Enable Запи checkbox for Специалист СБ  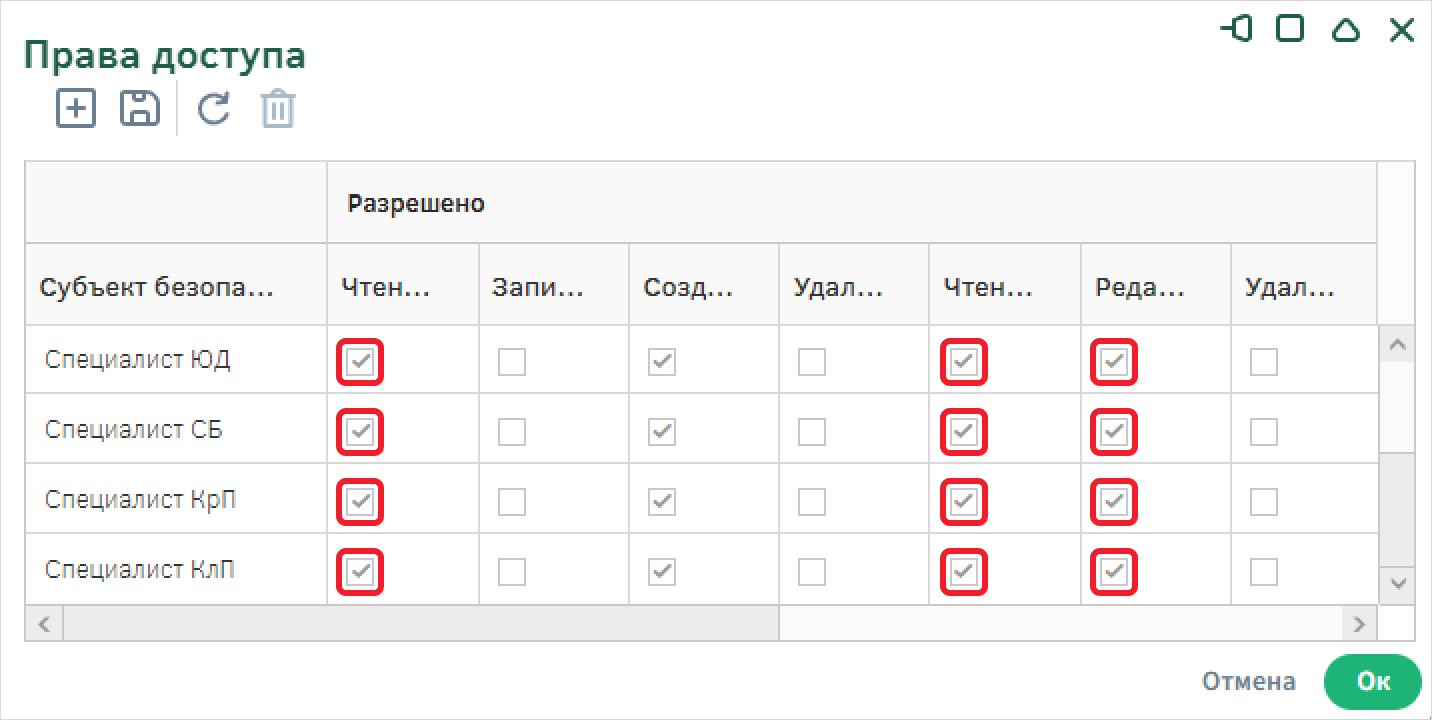(x=511, y=431)
